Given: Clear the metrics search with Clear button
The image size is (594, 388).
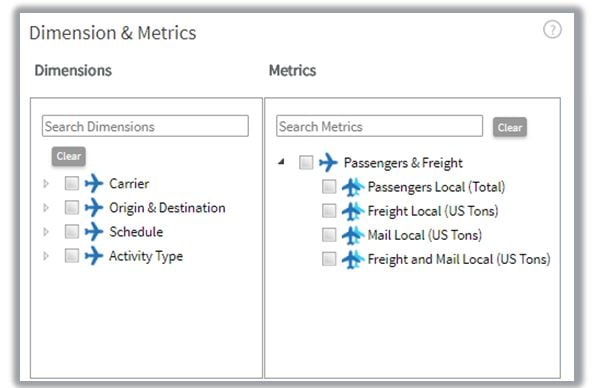Looking at the screenshot, I should (510, 127).
